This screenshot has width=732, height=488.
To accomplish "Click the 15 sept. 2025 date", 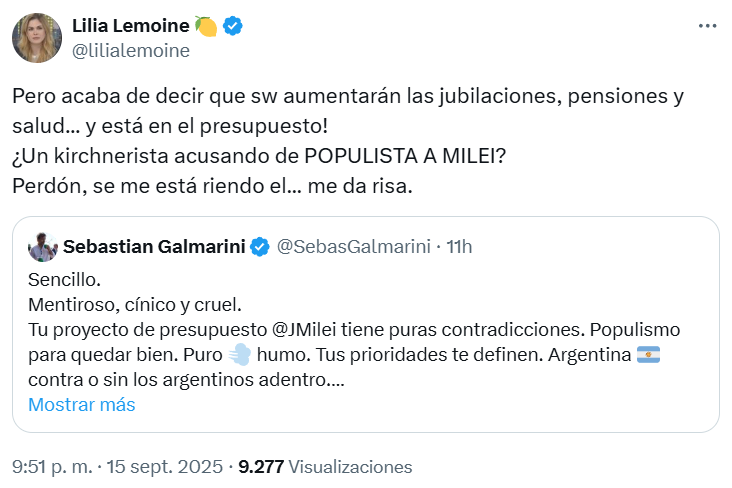I will 166,466.
